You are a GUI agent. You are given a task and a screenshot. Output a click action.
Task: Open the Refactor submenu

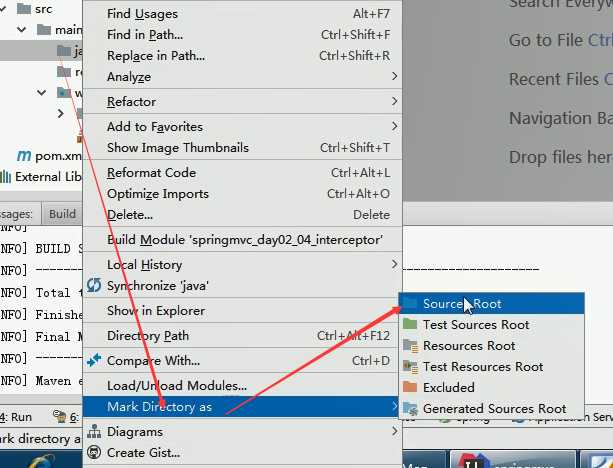242,102
